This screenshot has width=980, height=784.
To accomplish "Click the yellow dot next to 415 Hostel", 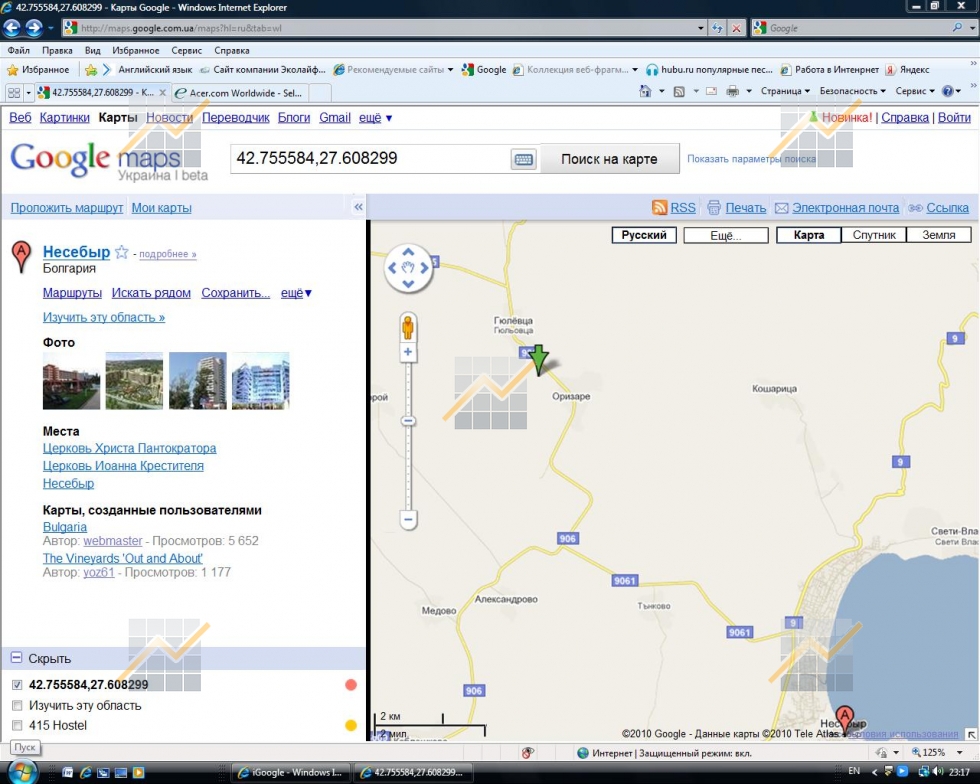I will pyautogui.click(x=351, y=725).
